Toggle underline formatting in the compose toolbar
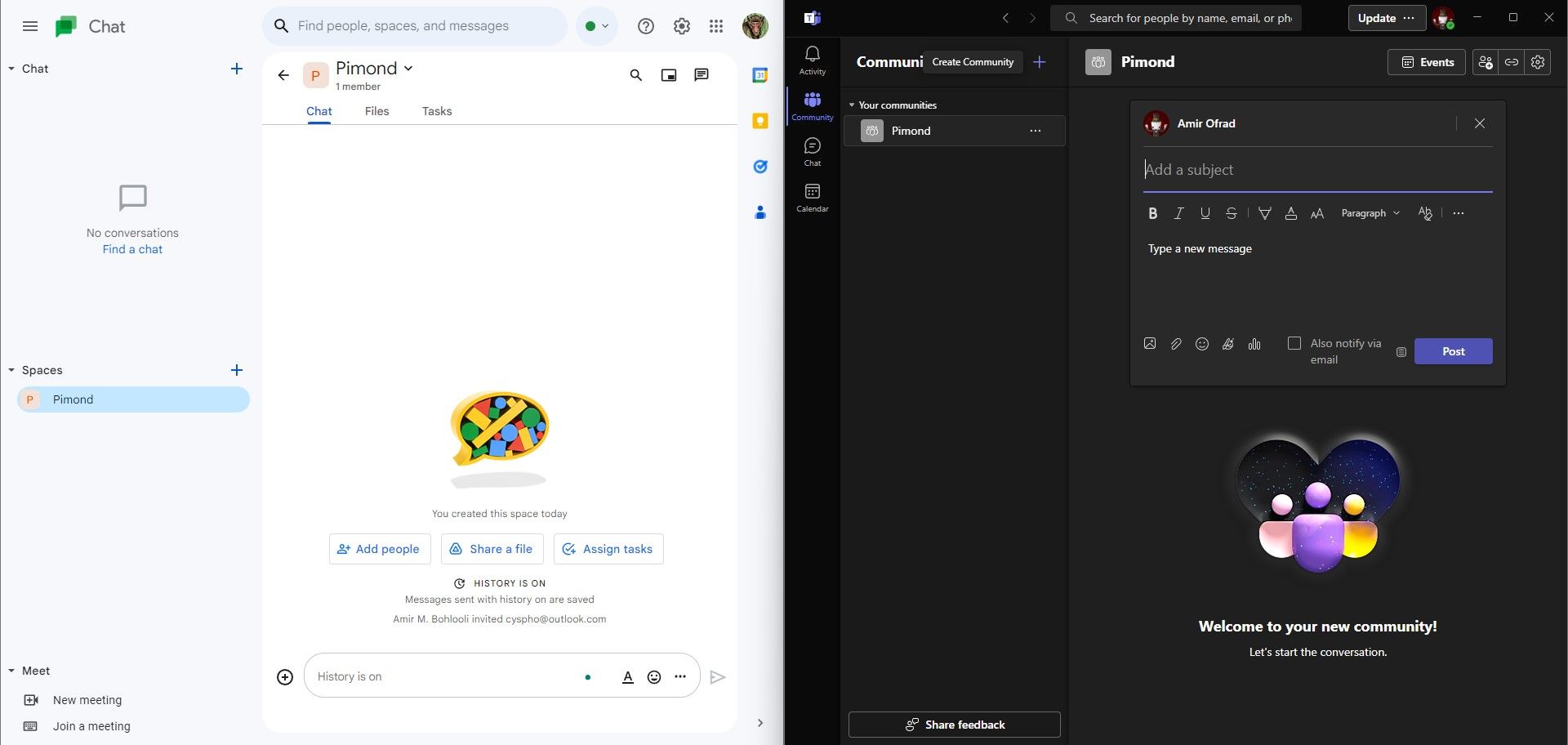 (1205, 213)
